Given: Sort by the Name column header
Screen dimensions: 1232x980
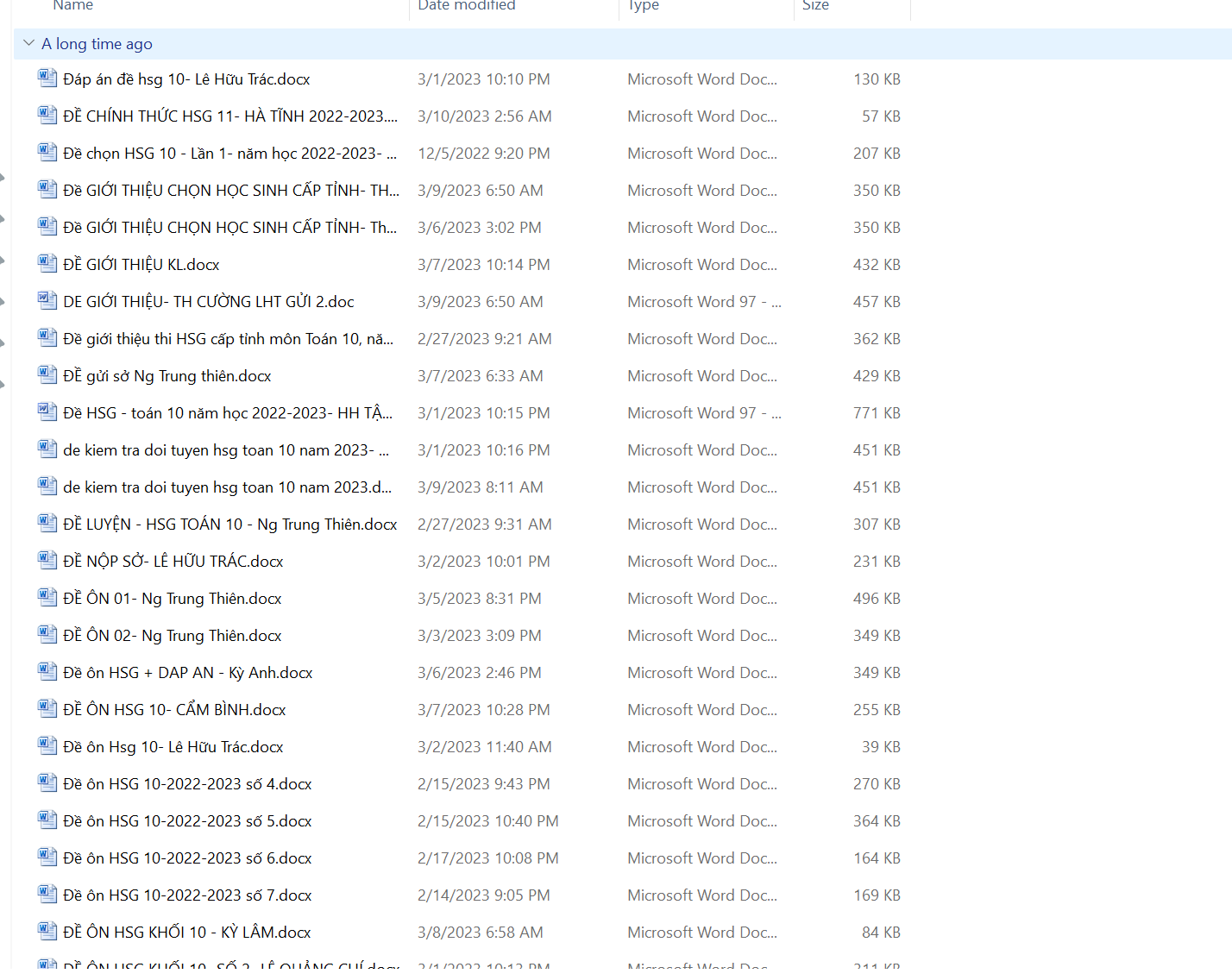Looking at the screenshot, I should coord(73,5).
